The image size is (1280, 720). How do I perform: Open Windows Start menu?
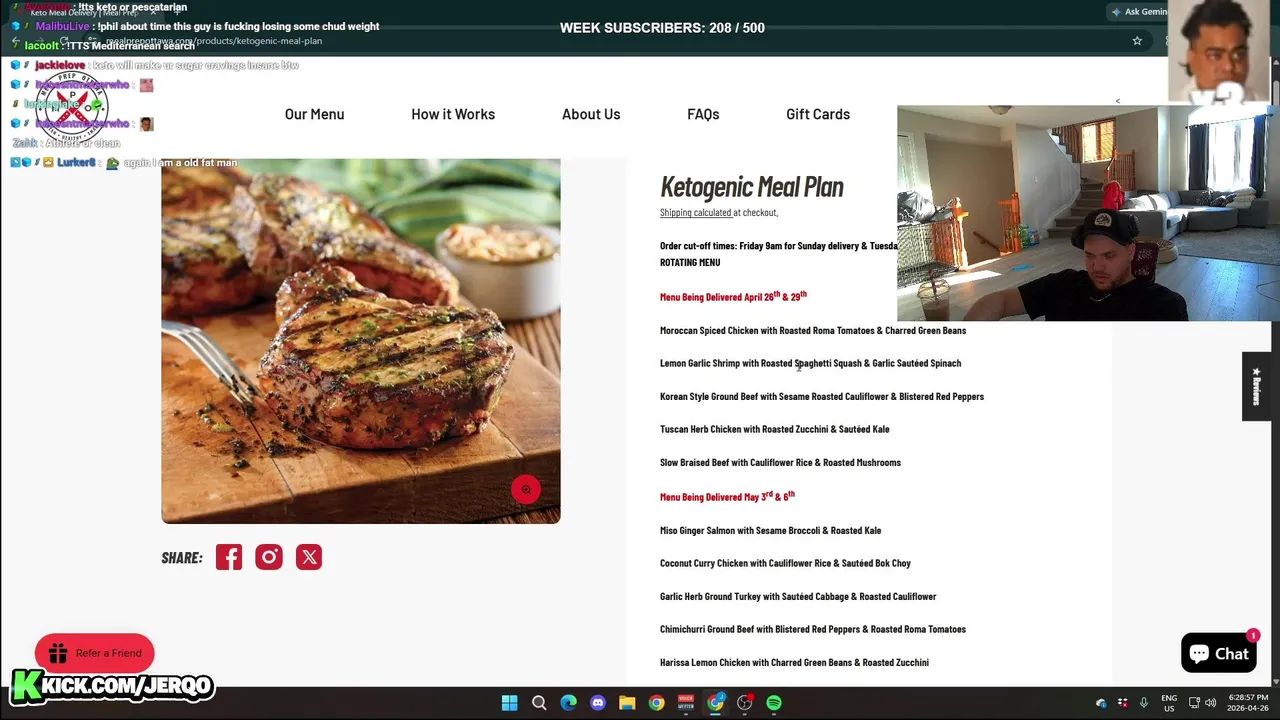coord(509,703)
